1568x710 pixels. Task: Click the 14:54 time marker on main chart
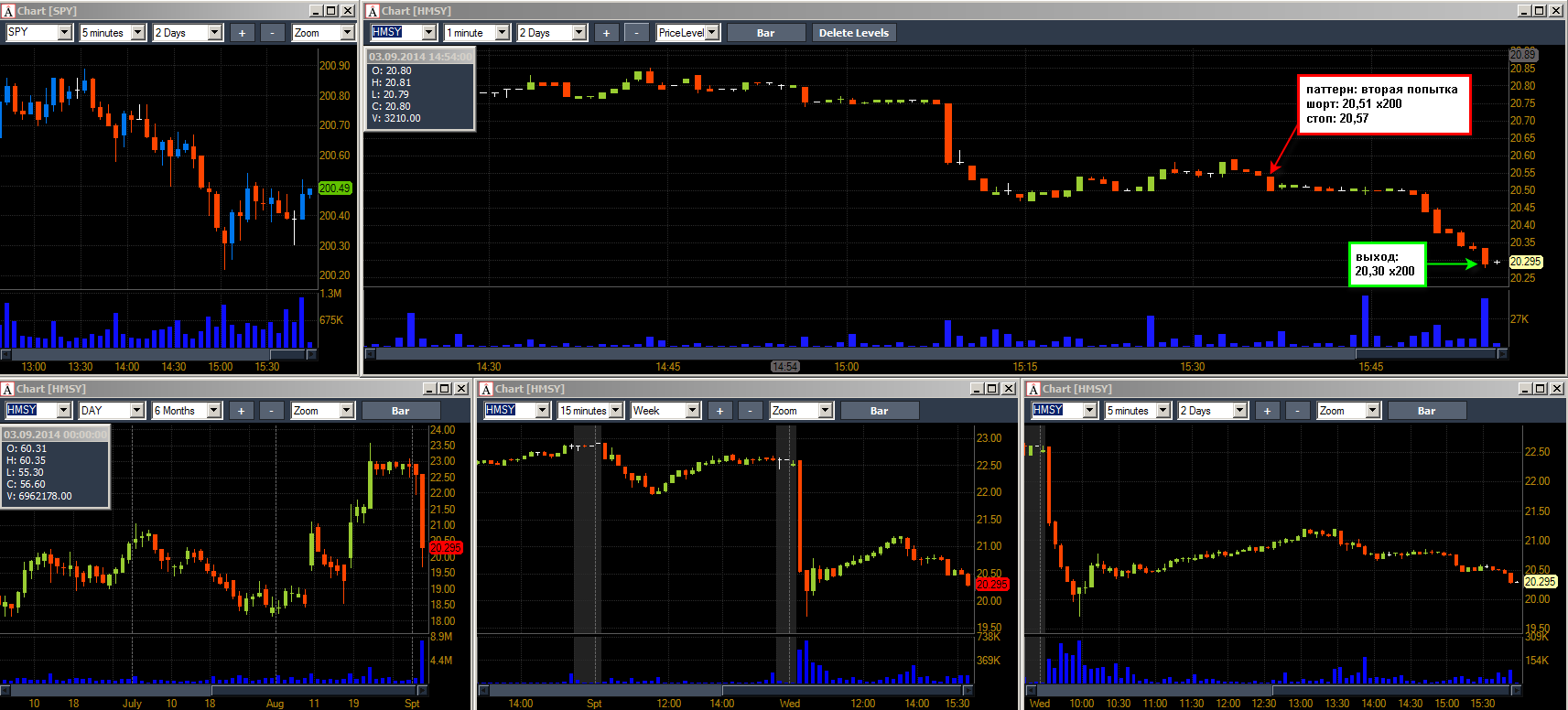point(785,367)
